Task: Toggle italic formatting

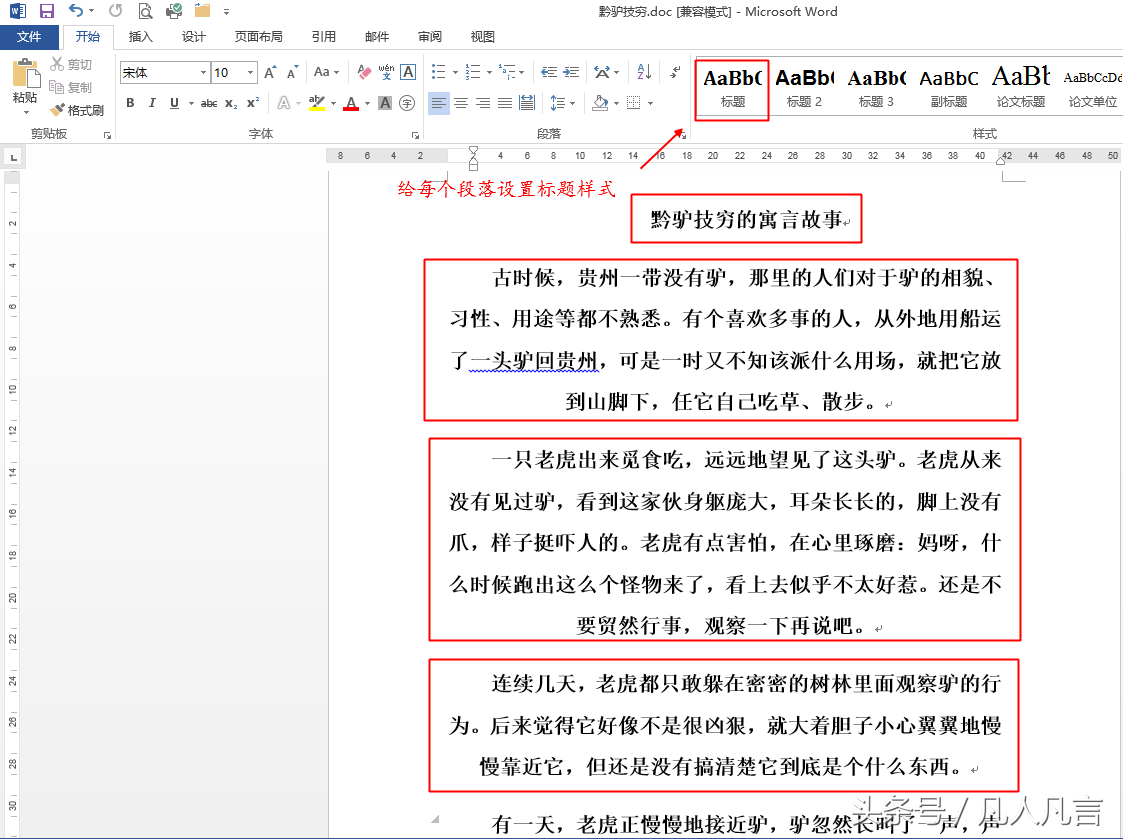Action: tap(152, 103)
